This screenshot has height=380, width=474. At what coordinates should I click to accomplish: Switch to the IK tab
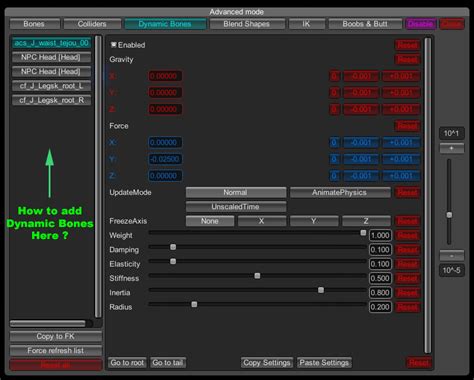coord(307,24)
